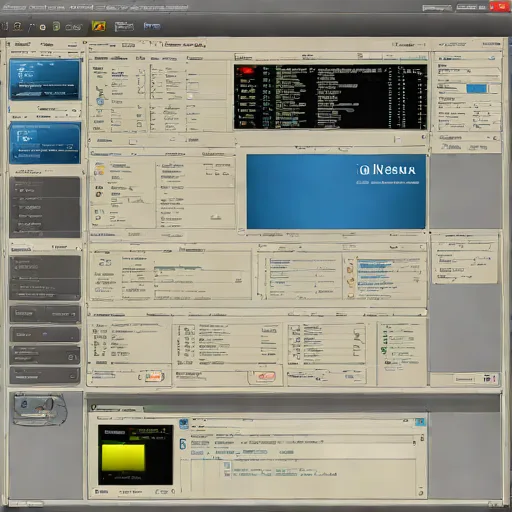Click the blue square icon in bottom panel header
The width and height of the screenshot is (512, 512).
[x=184, y=424]
